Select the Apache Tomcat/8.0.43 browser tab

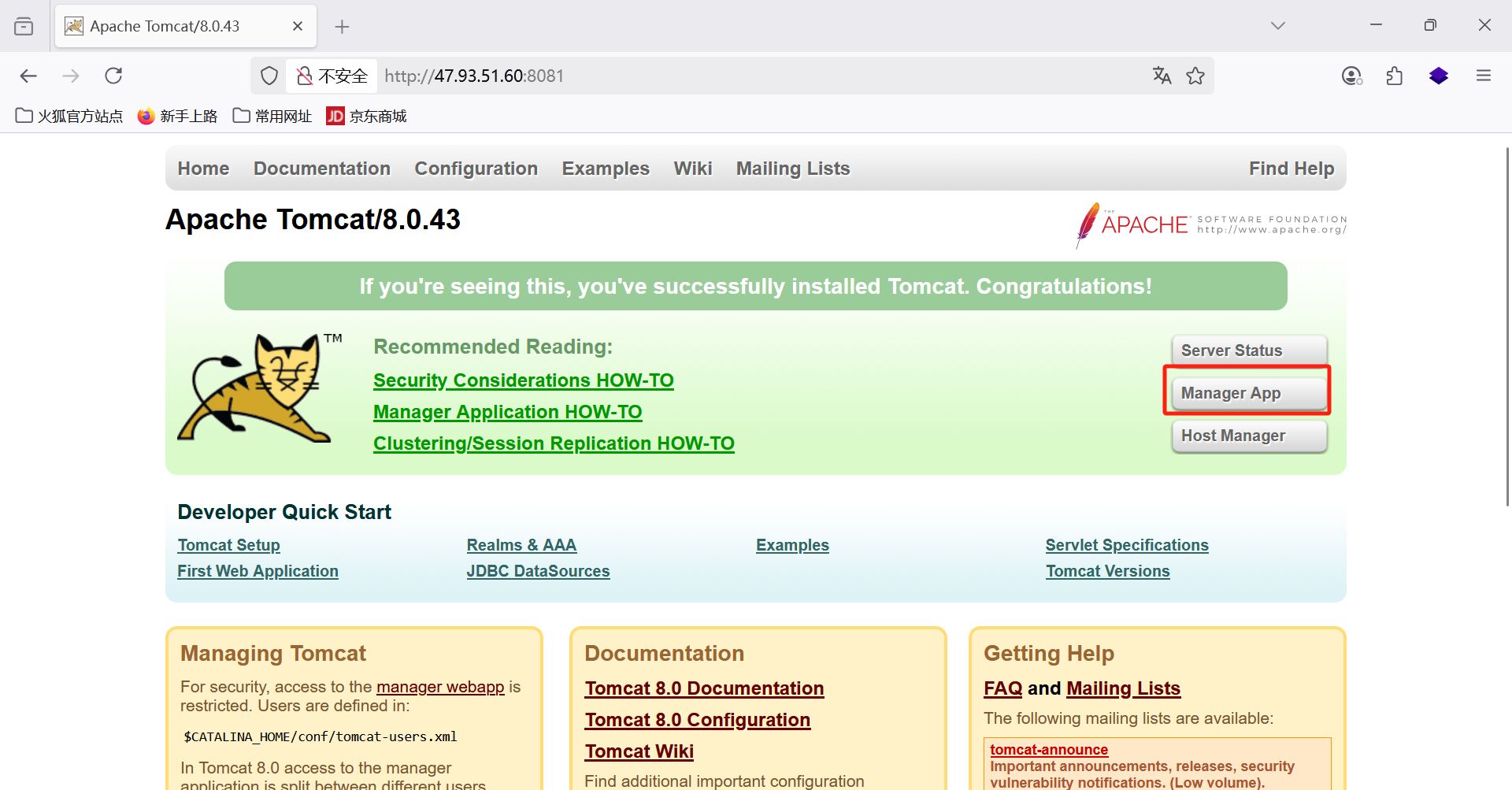pos(186,26)
